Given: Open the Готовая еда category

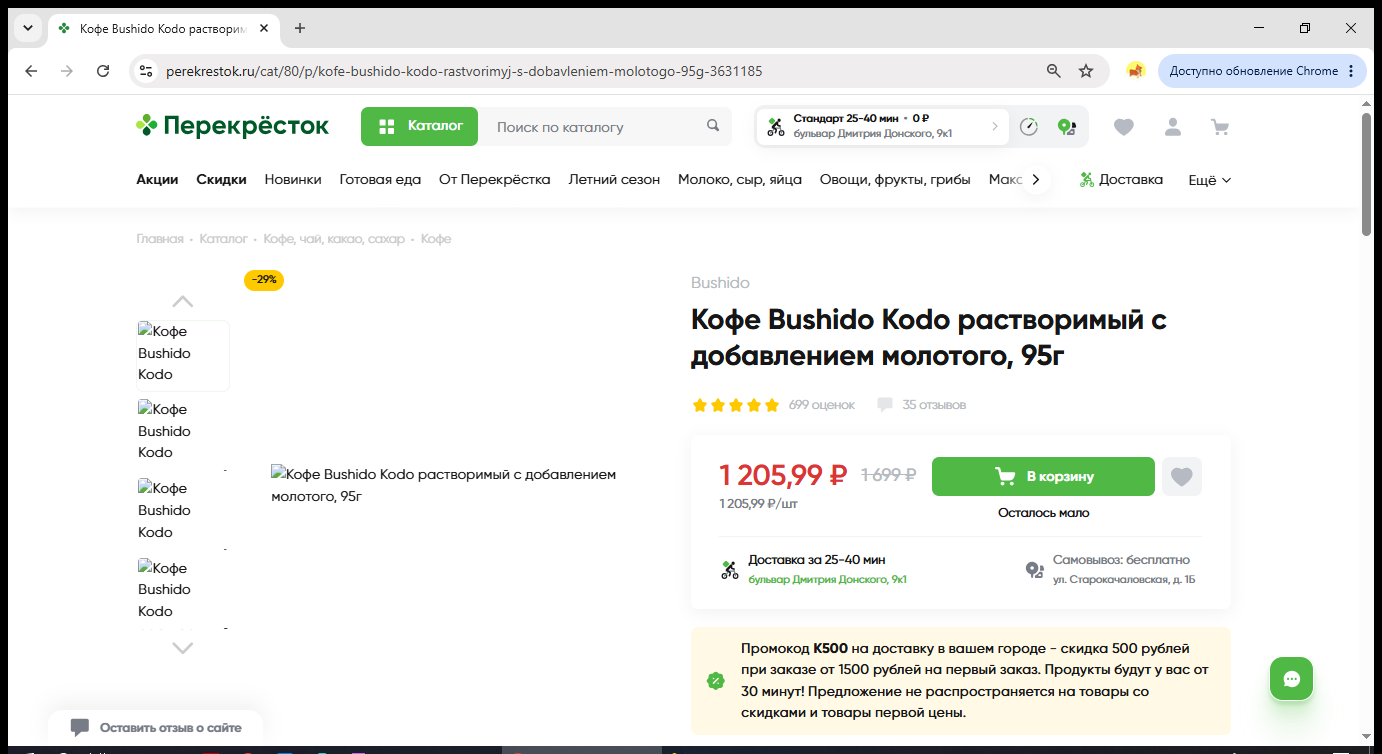Looking at the screenshot, I should [380, 180].
